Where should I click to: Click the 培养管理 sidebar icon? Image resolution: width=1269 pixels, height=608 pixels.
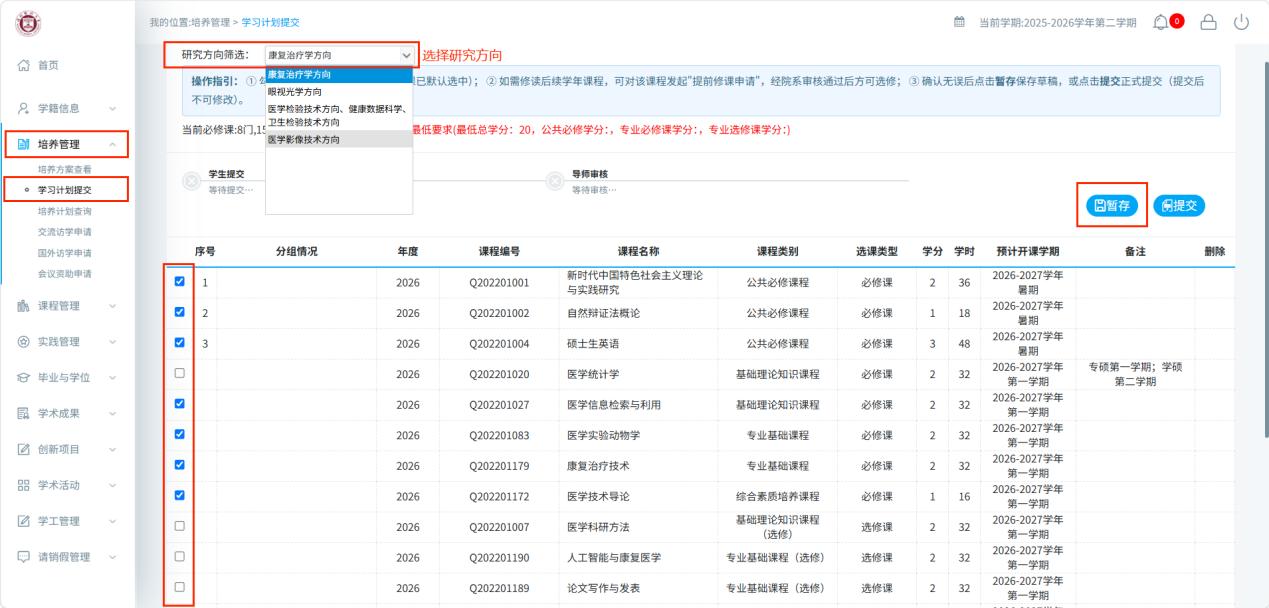pos(21,145)
